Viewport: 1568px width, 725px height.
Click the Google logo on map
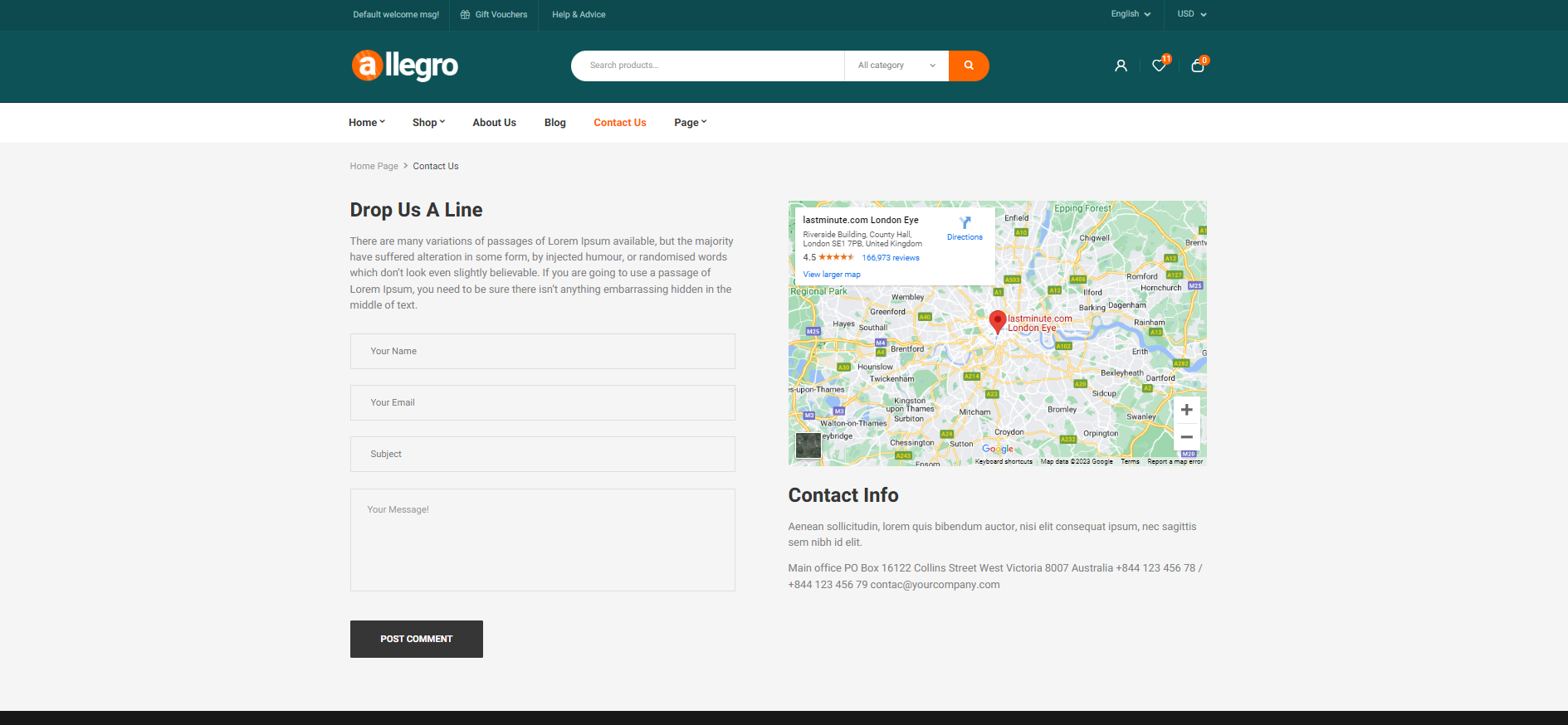(x=998, y=449)
